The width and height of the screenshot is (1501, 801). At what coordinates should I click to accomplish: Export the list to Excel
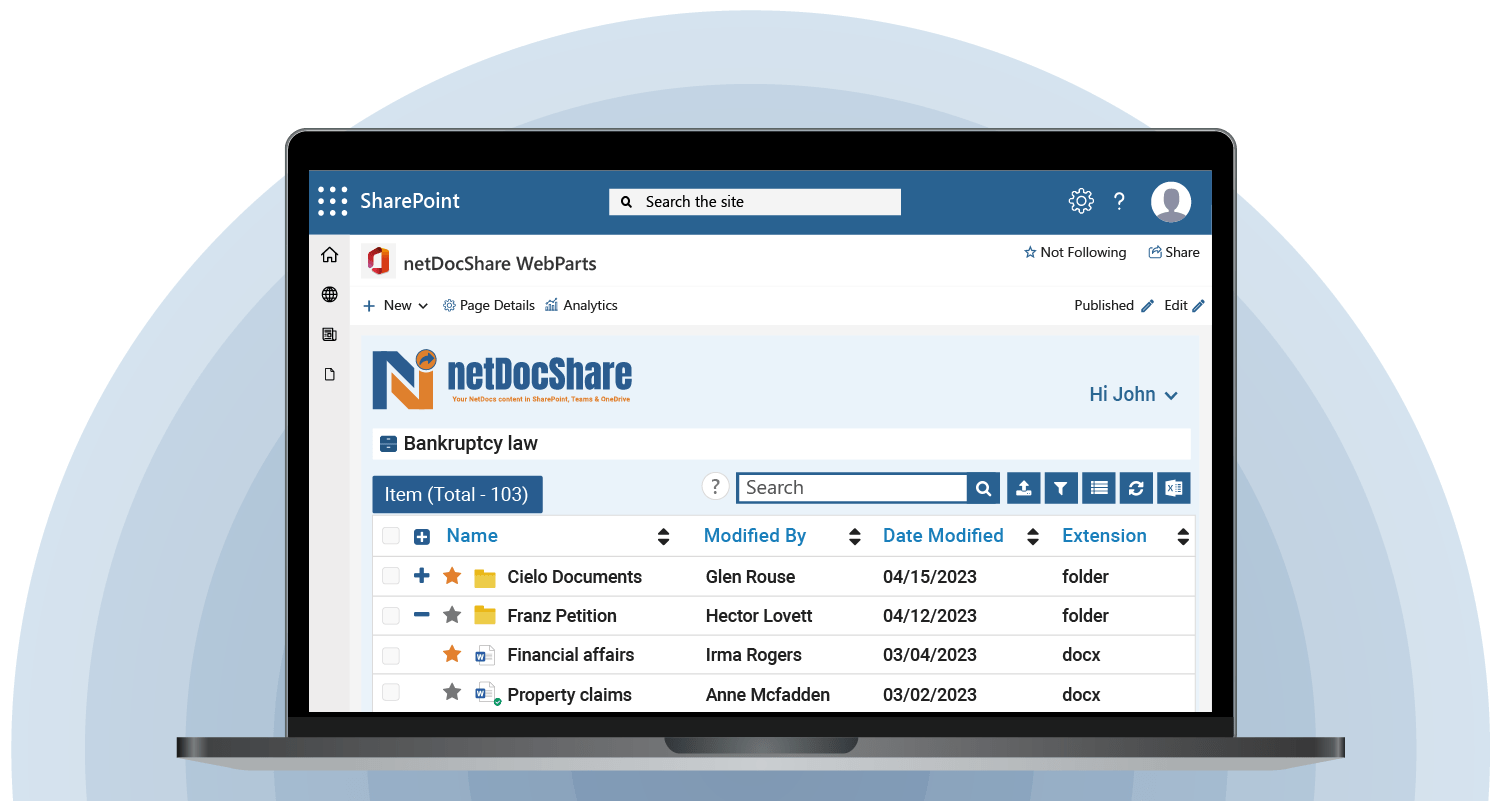click(1174, 488)
